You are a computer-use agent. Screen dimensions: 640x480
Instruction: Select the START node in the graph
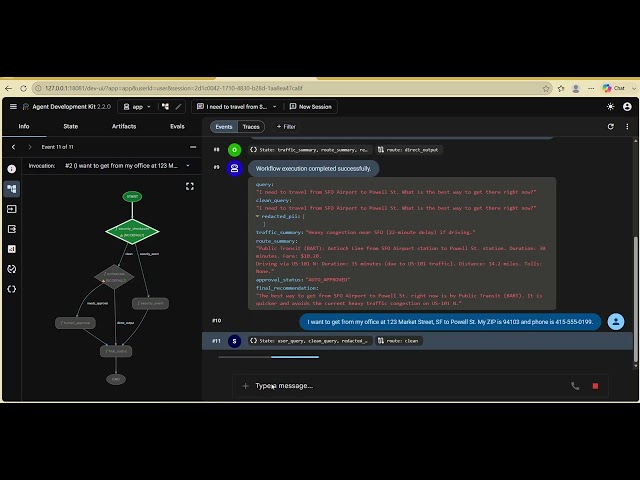pos(132,196)
